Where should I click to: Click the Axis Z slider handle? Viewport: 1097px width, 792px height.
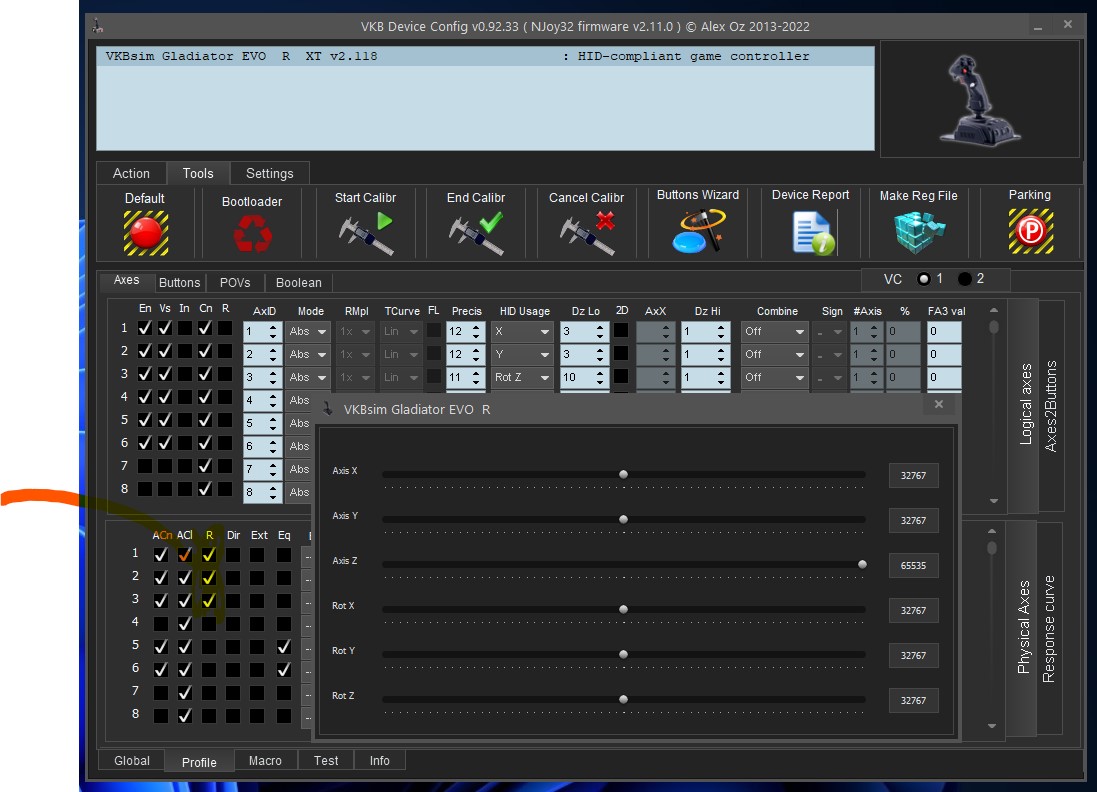pos(863,564)
